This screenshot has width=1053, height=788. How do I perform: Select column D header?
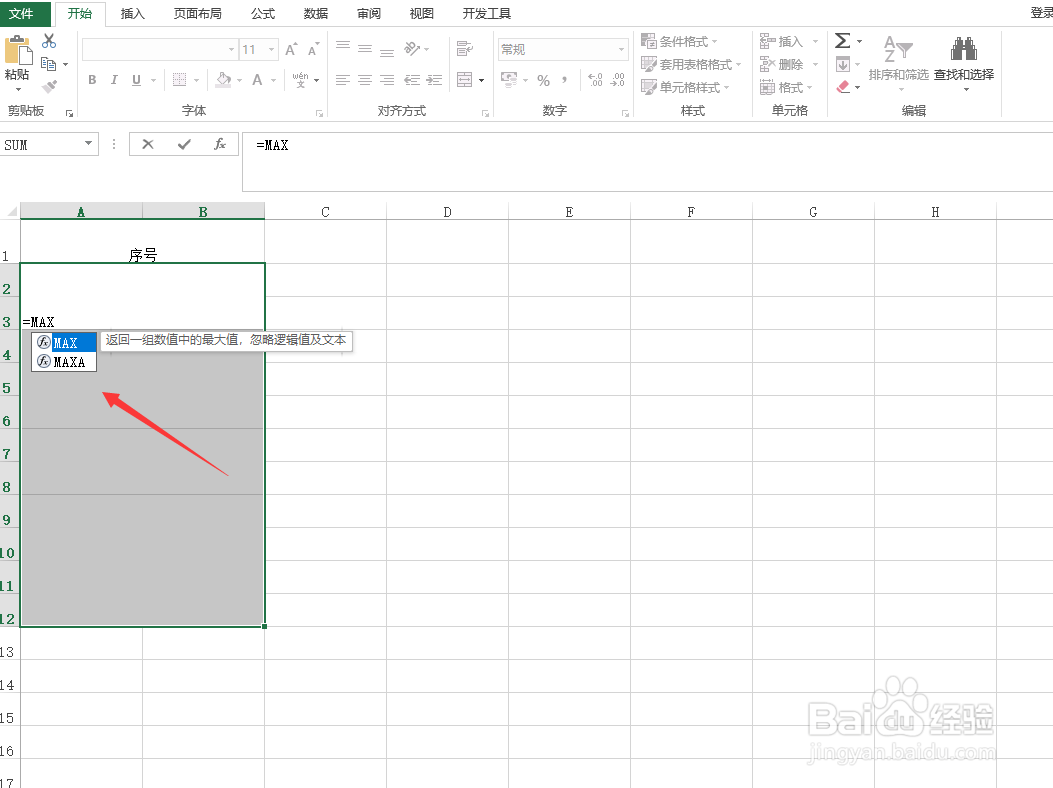click(447, 212)
